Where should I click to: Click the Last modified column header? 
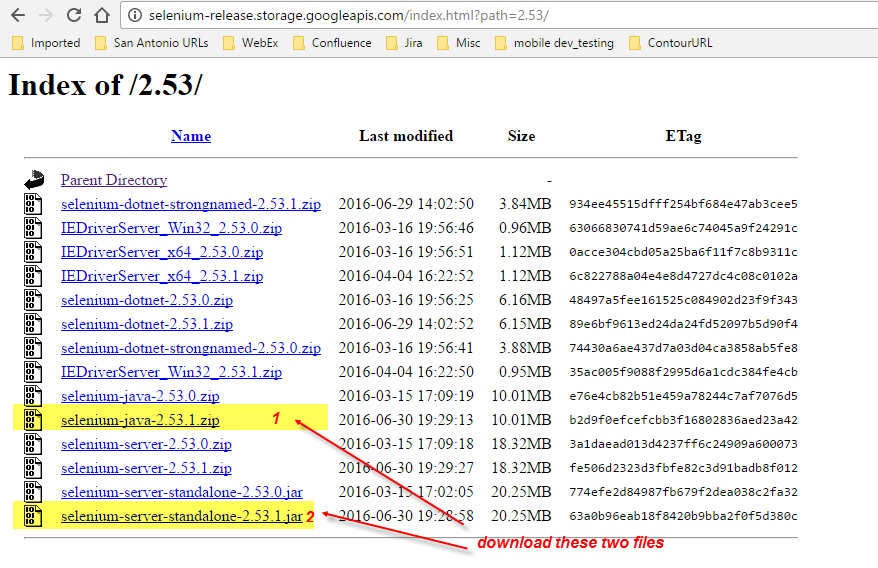tap(406, 136)
